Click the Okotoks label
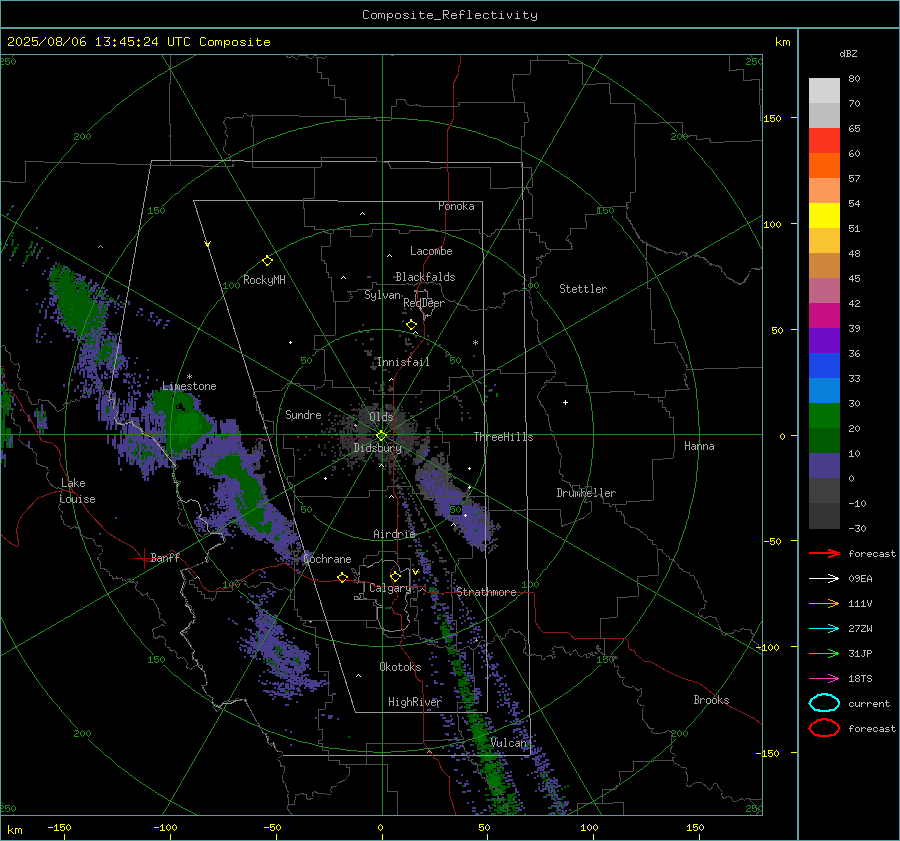900x841 pixels. 400,667
